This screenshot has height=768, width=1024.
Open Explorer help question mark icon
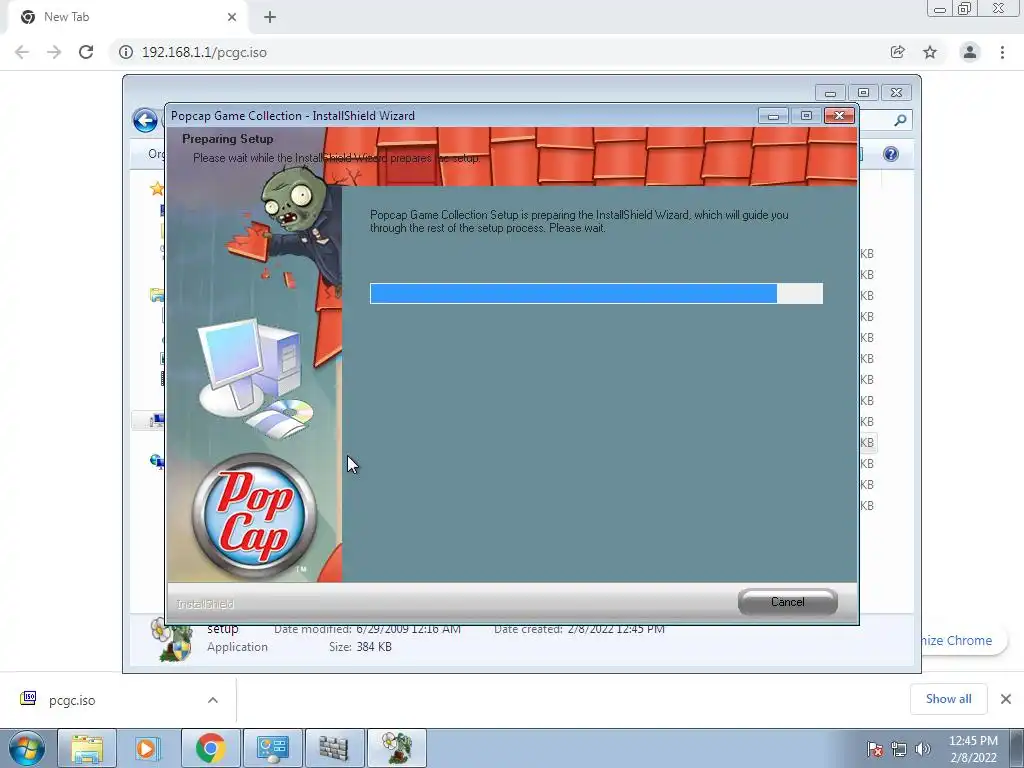(x=891, y=154)
